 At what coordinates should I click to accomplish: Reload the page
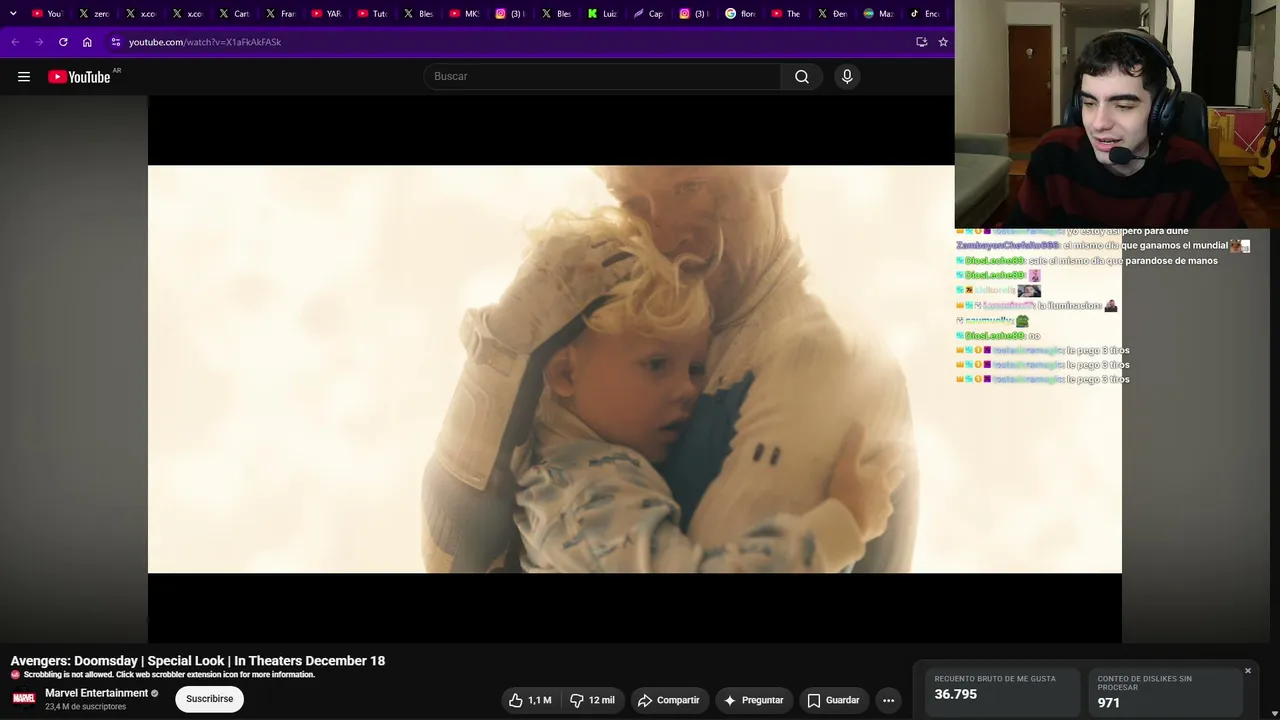tap(63, 42)
